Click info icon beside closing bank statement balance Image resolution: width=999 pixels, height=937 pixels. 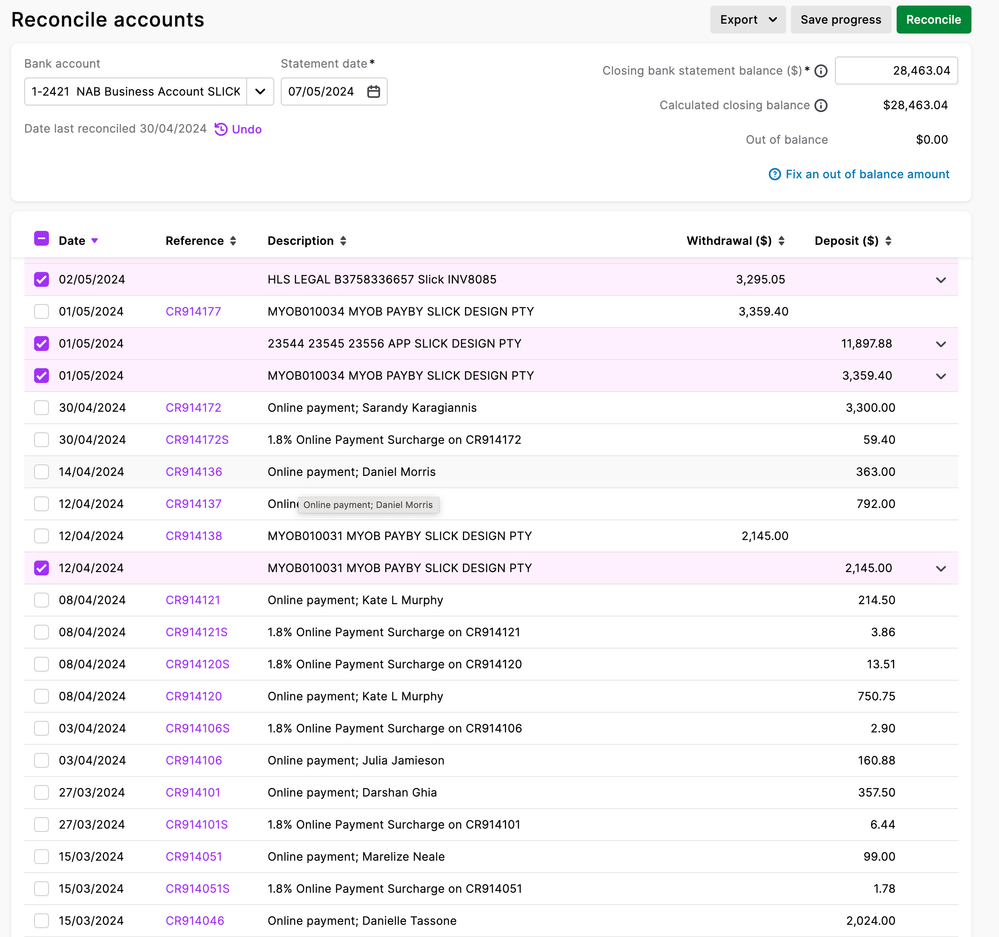(x=821, y=71)
